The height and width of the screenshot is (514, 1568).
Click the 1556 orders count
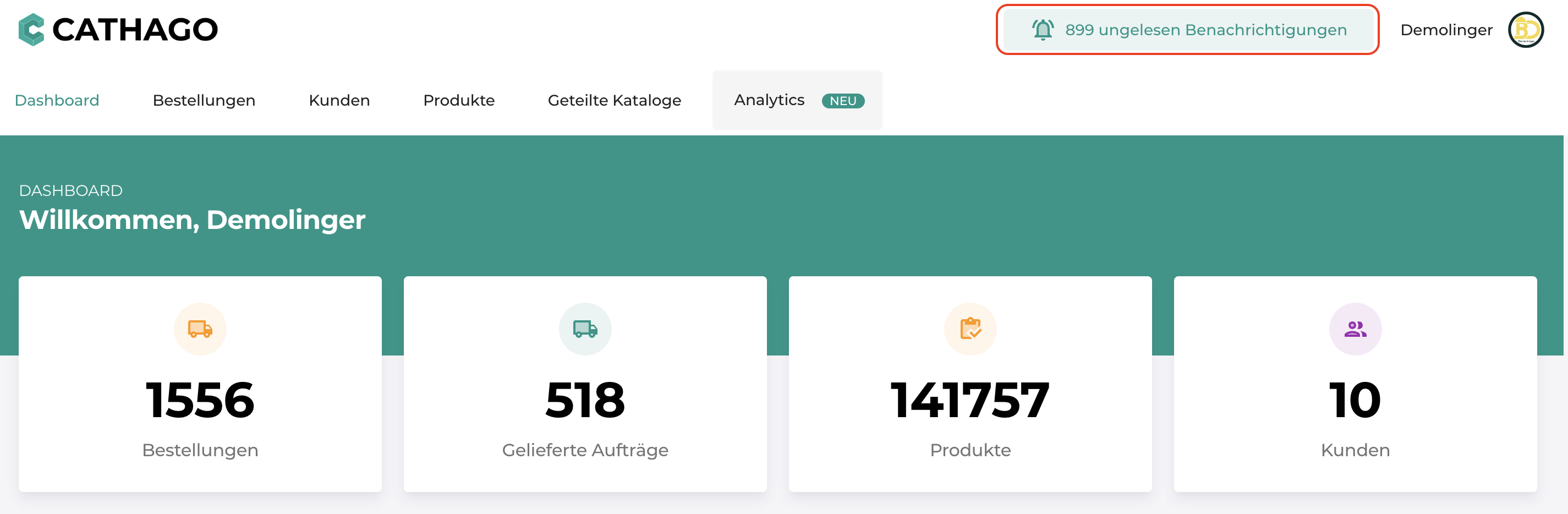tap(200, 400)
